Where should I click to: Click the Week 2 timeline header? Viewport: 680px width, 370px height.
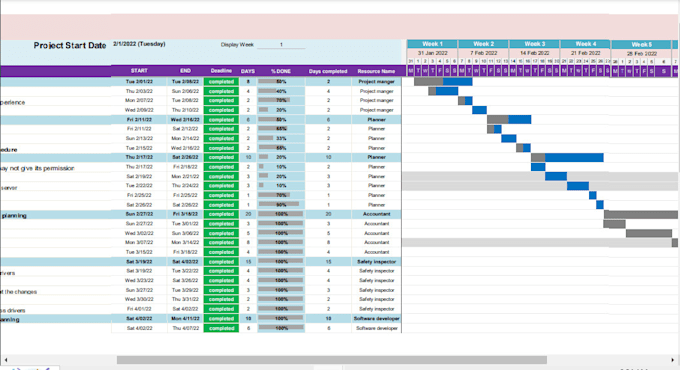(484, 44)
